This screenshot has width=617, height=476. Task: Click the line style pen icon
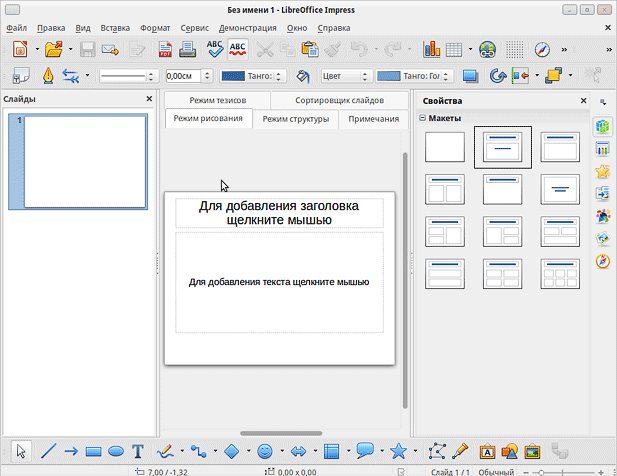pyautogui.click(x=48, y=76)
